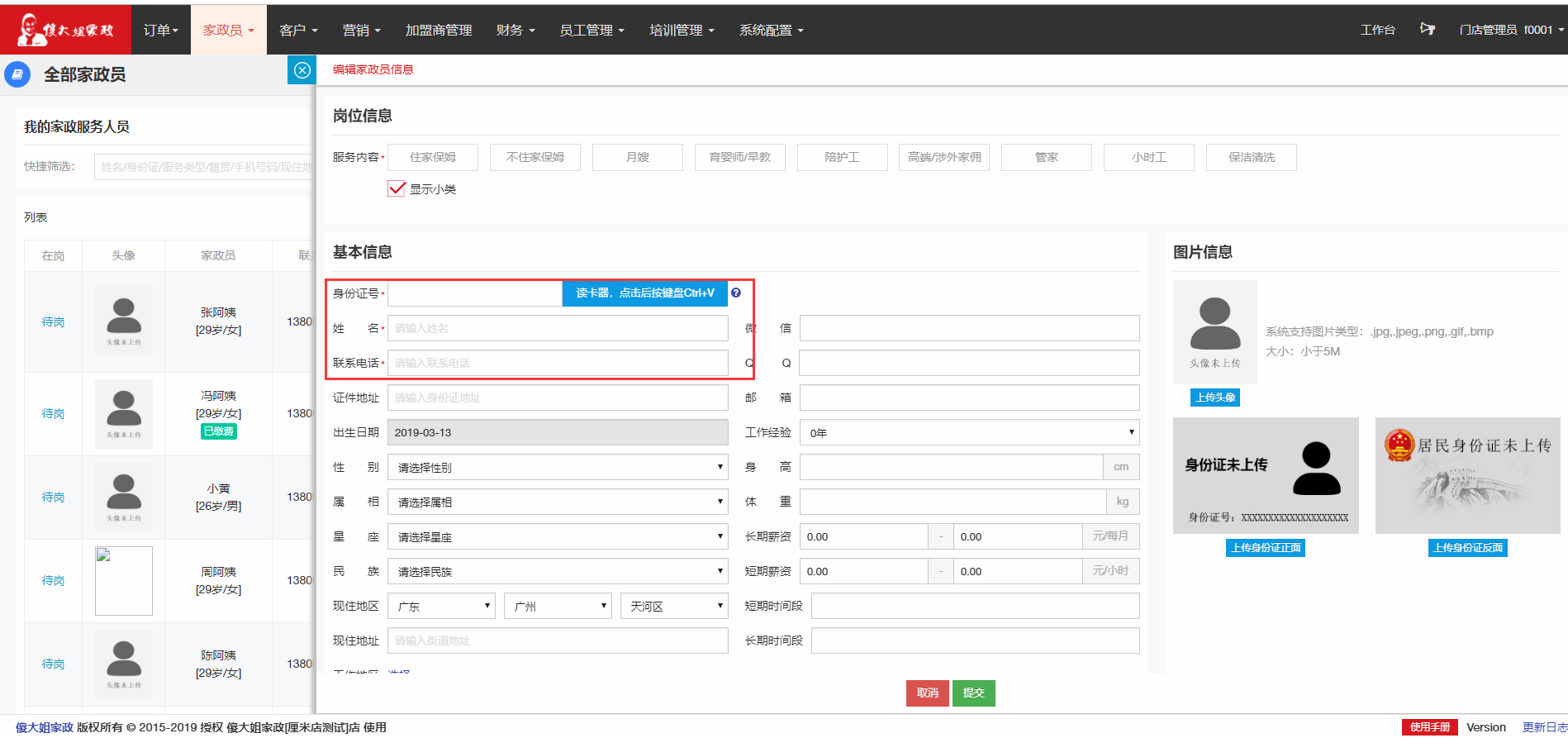Select the 陪护工 service option
The image size is (1568, 738).
843,157
